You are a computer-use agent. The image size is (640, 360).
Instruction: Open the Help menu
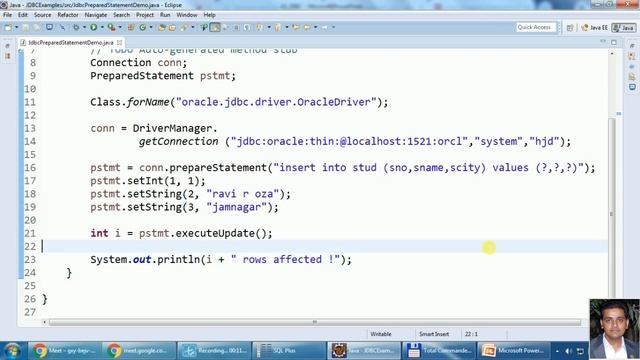coord(209,15)
